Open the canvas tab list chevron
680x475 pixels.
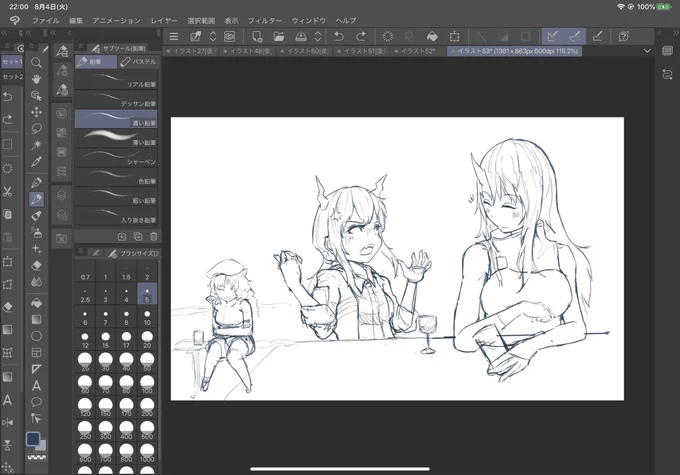click(647, 51)
